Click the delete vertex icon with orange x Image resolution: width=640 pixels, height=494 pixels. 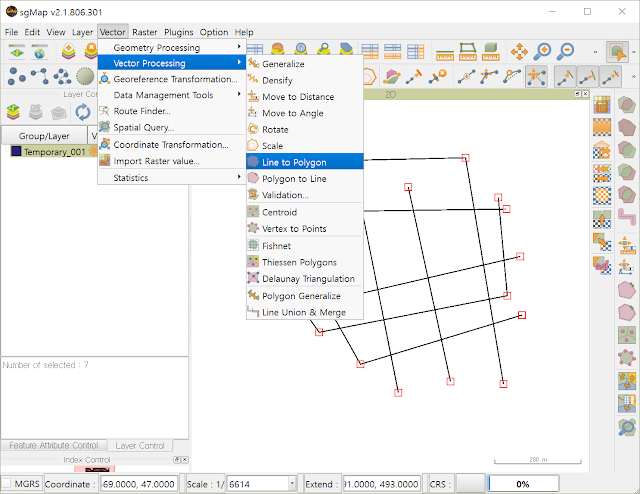438,76
